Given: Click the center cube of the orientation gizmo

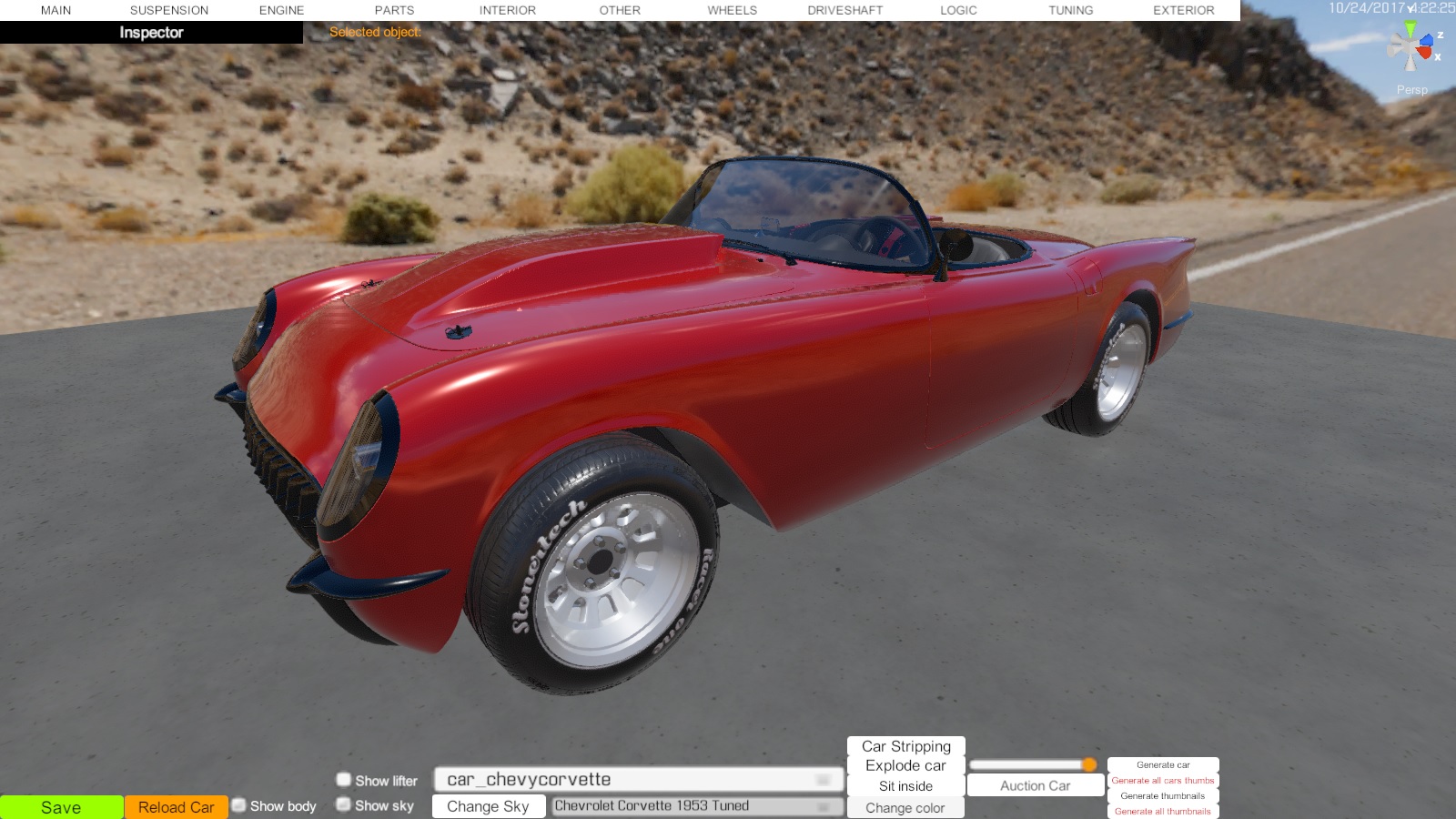Looking at the screenshot, I should coord(1410,47).
